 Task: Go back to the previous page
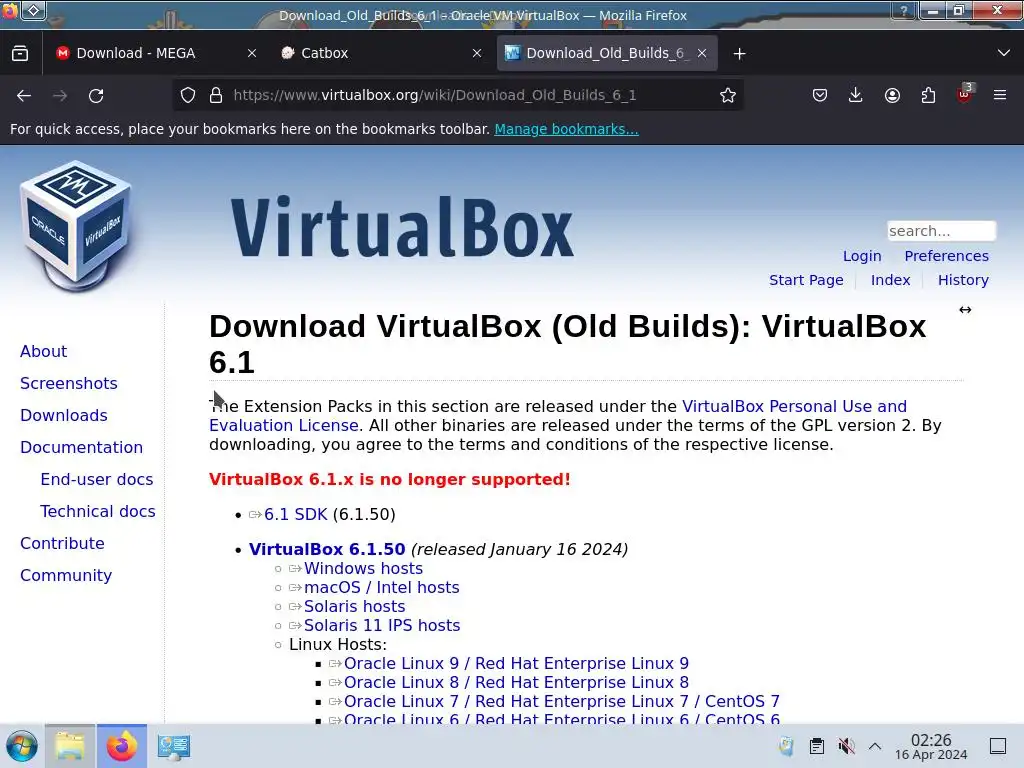pyautogui.click(x=24, y=95)
